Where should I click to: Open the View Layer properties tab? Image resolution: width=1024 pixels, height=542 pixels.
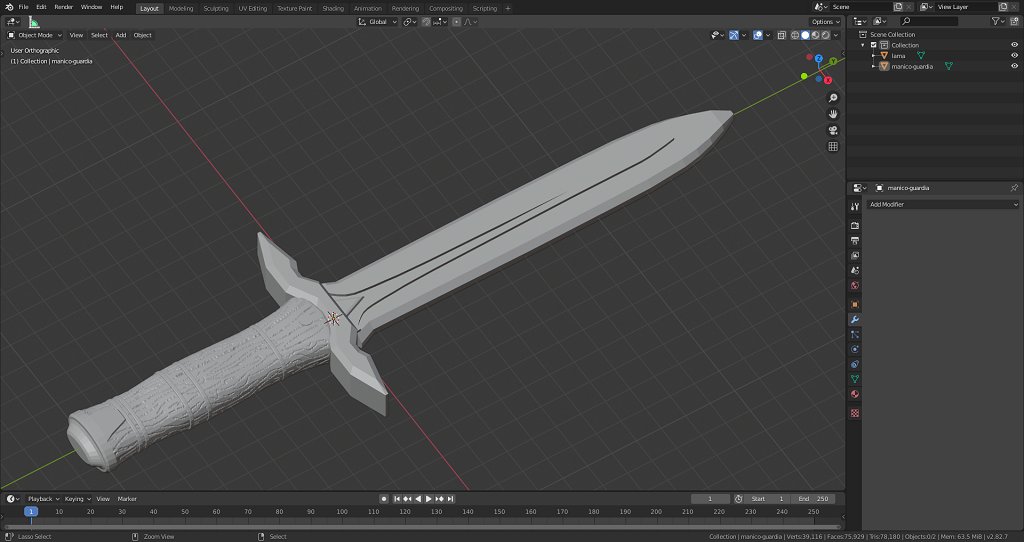coord(855,255)
